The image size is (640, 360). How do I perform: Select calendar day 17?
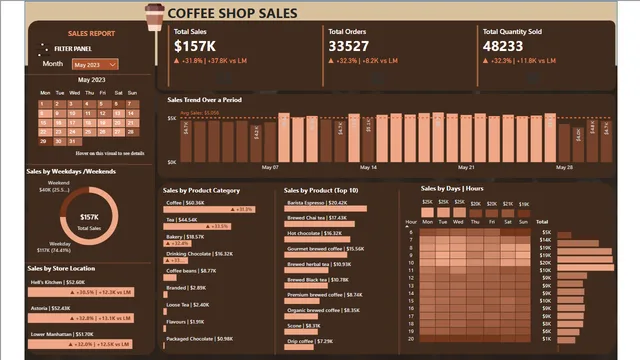point(74,123)
